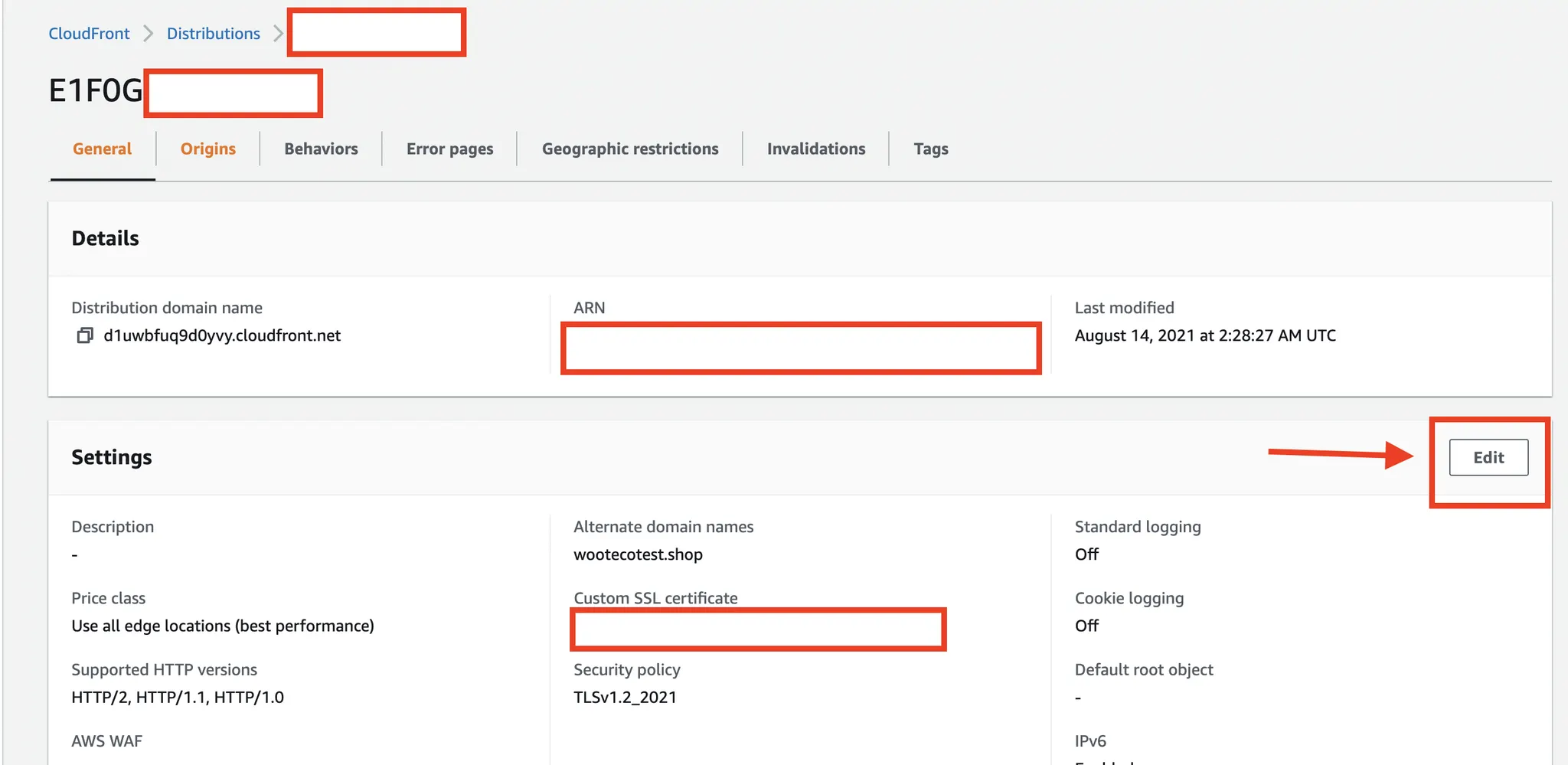Image resolution: width=1568 pixels, height=765 pixels.
Task: Select the General tab
Action: point(102,149)
